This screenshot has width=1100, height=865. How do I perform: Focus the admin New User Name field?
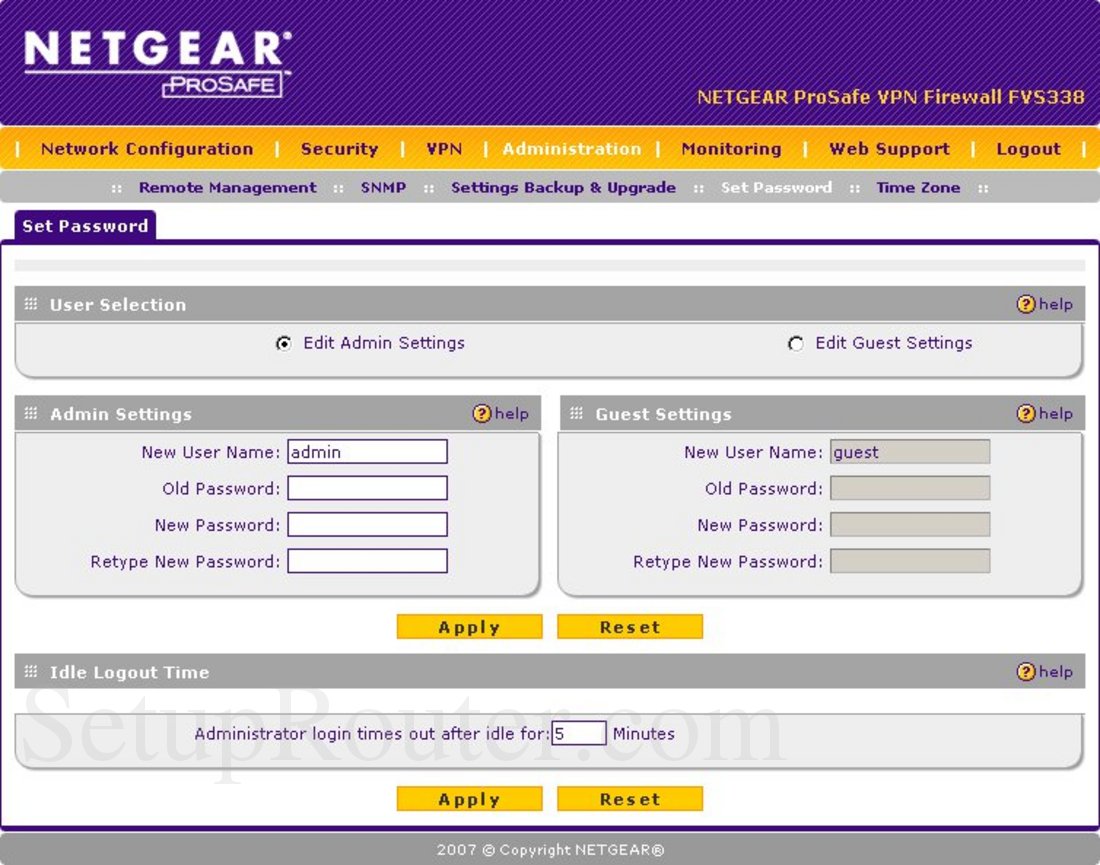[368, 452]
